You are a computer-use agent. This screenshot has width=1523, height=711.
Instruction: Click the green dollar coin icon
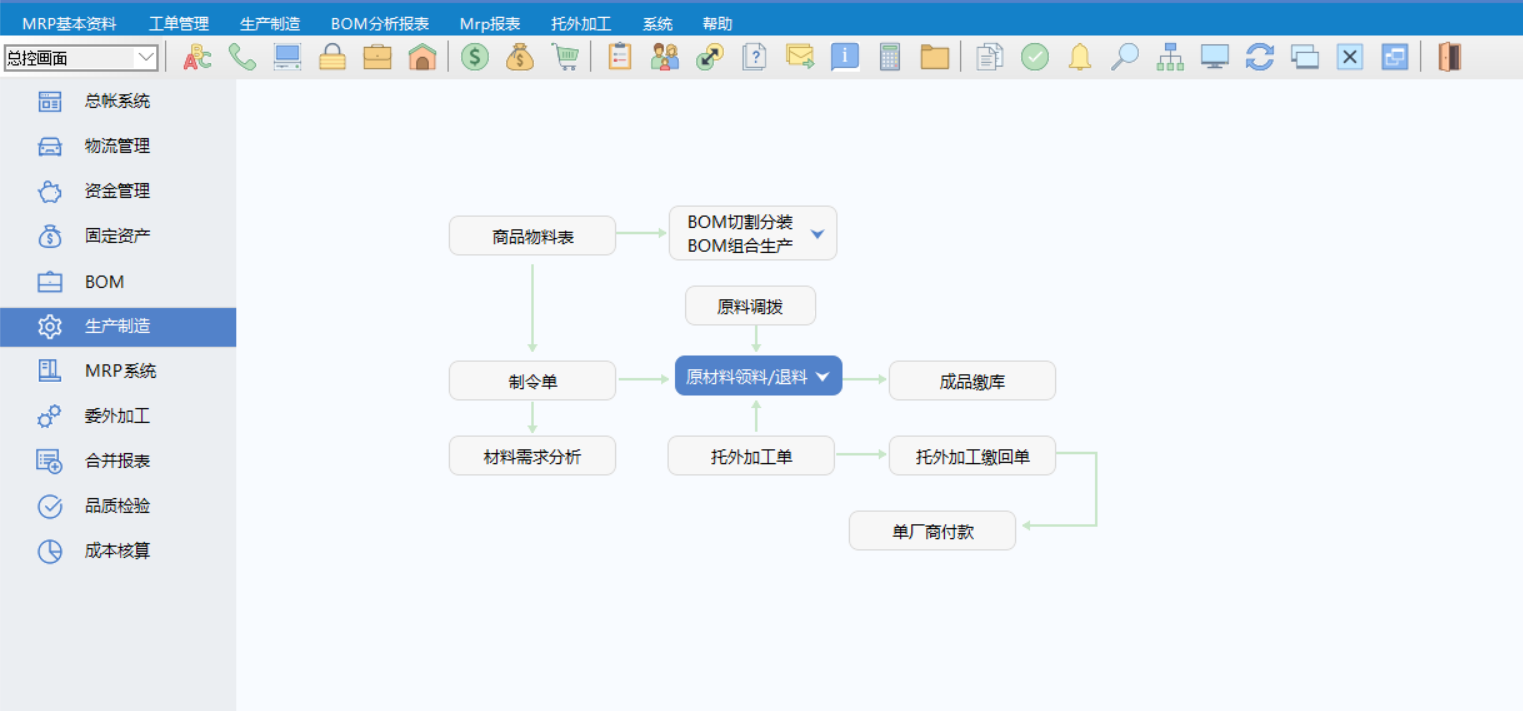pyautogui.click(x=475, y=58)
